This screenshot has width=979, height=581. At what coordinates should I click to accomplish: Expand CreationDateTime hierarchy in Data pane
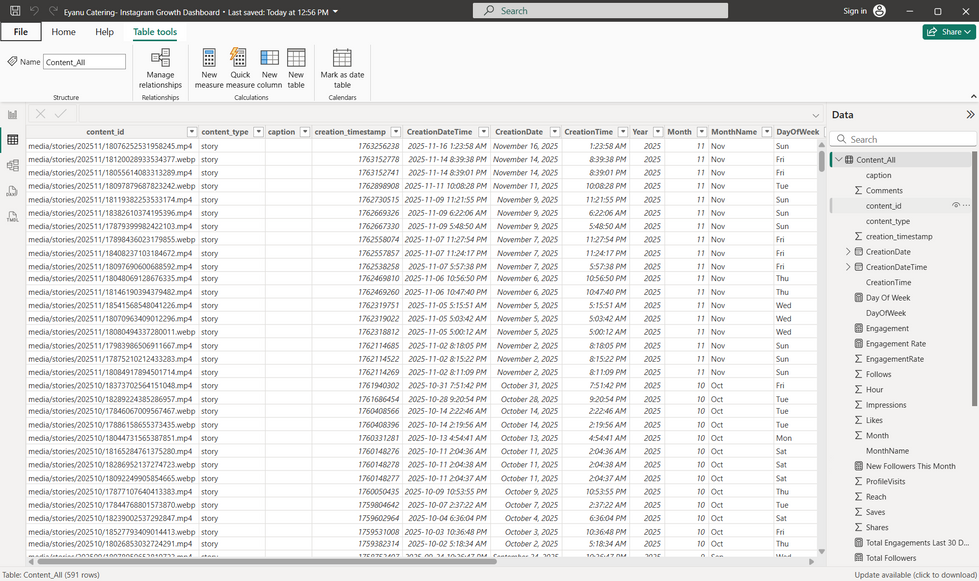tap(847, 267)
